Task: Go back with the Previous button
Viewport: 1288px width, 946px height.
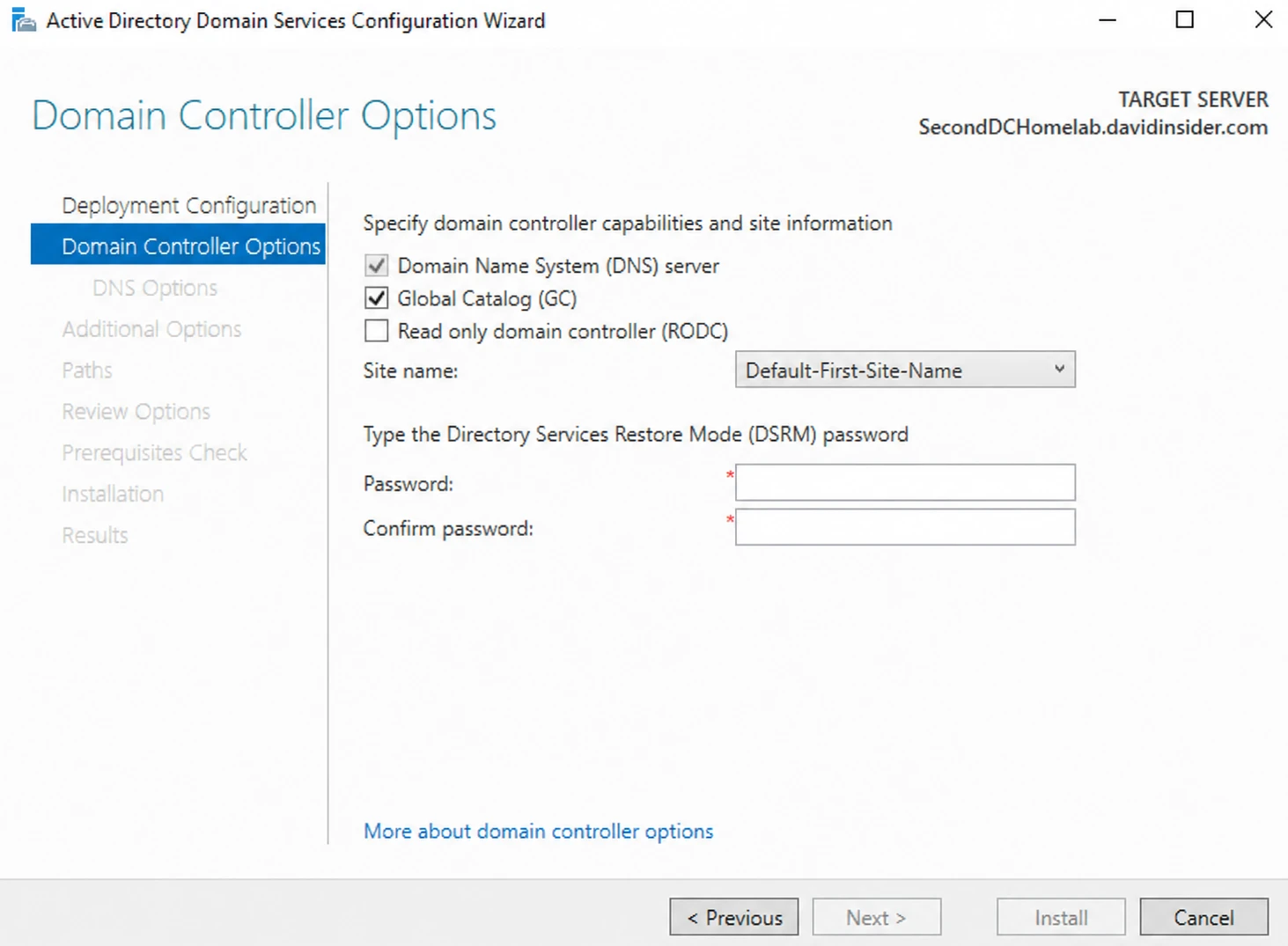Action: [x=734, y=917]
